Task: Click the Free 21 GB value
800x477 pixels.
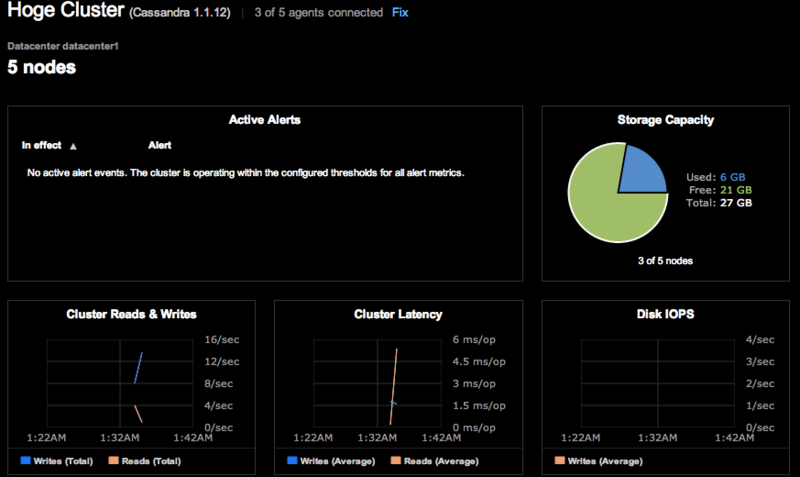Action: click(736, 190)
